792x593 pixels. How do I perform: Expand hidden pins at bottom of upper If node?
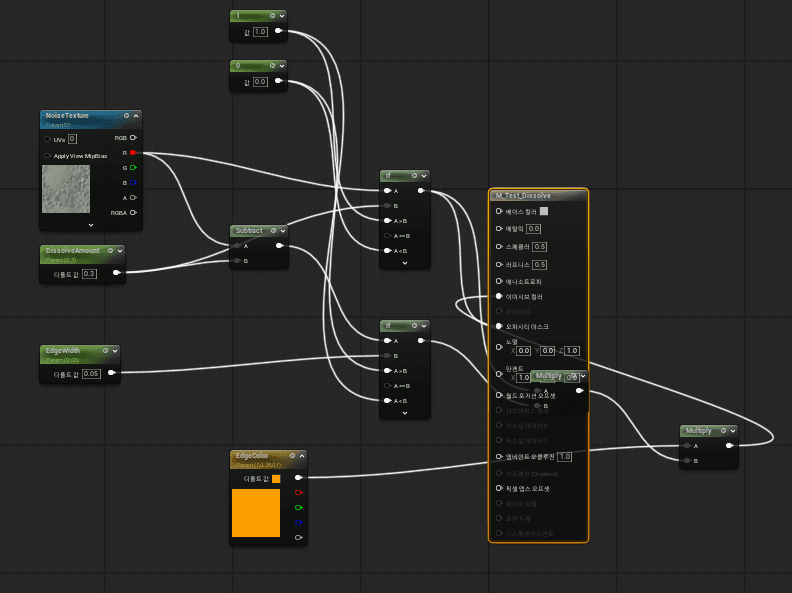[x=405, y=263]
